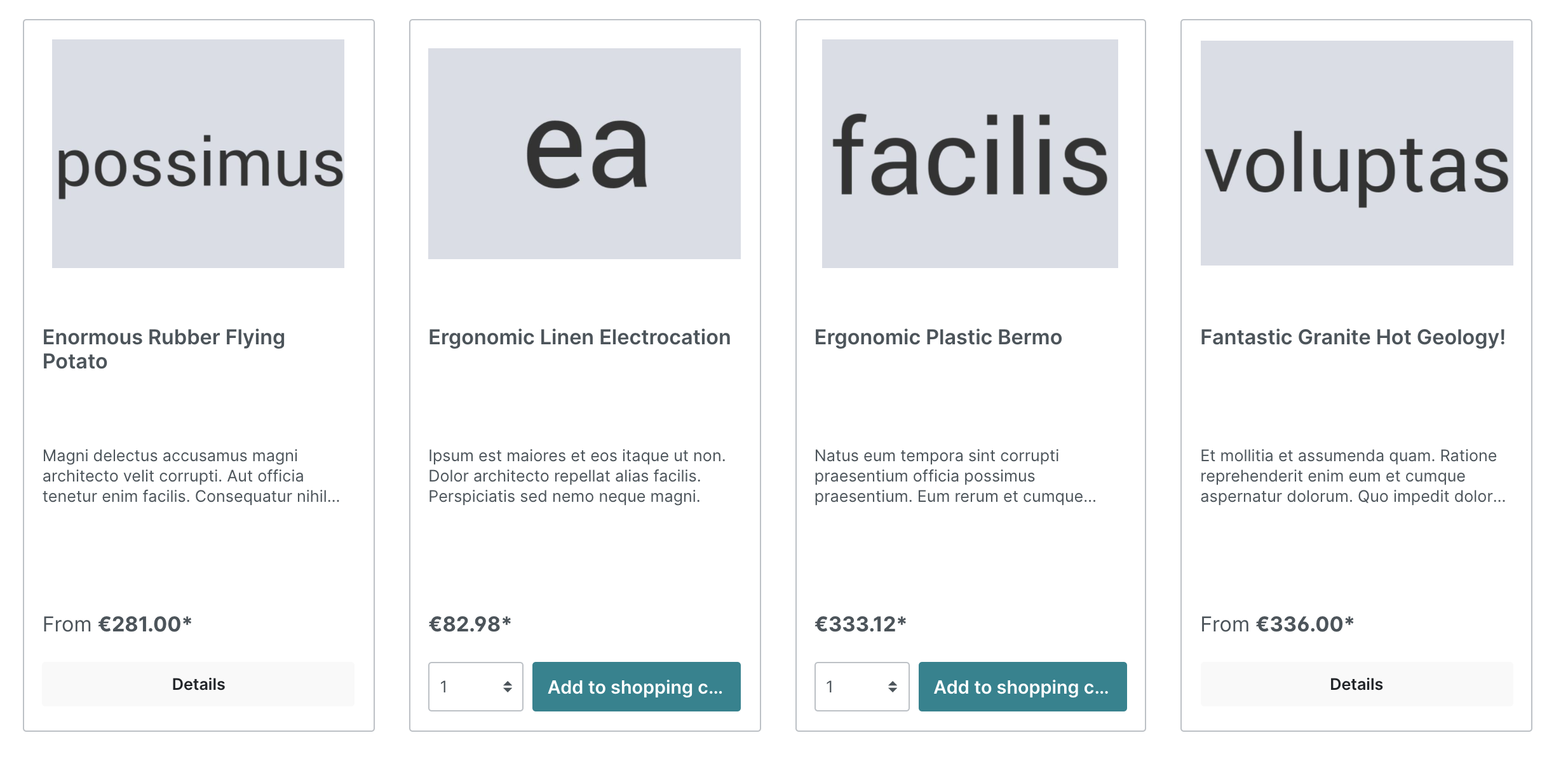Open Enormous Rubber Flying Potato product title
This screenshot has height=761, width=1568.
click(163, 349)
